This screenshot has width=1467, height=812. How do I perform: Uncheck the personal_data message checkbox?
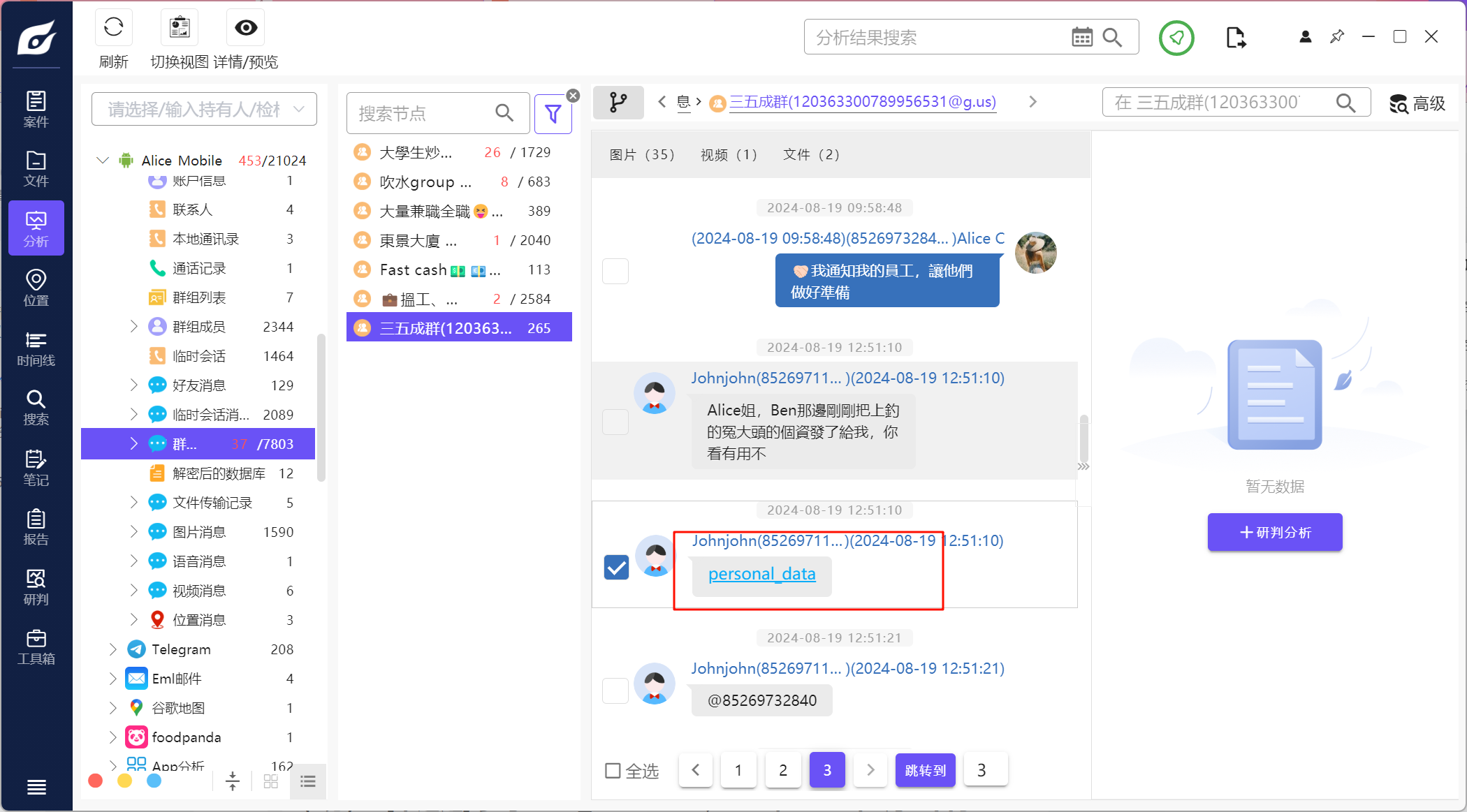click(616, 567)
